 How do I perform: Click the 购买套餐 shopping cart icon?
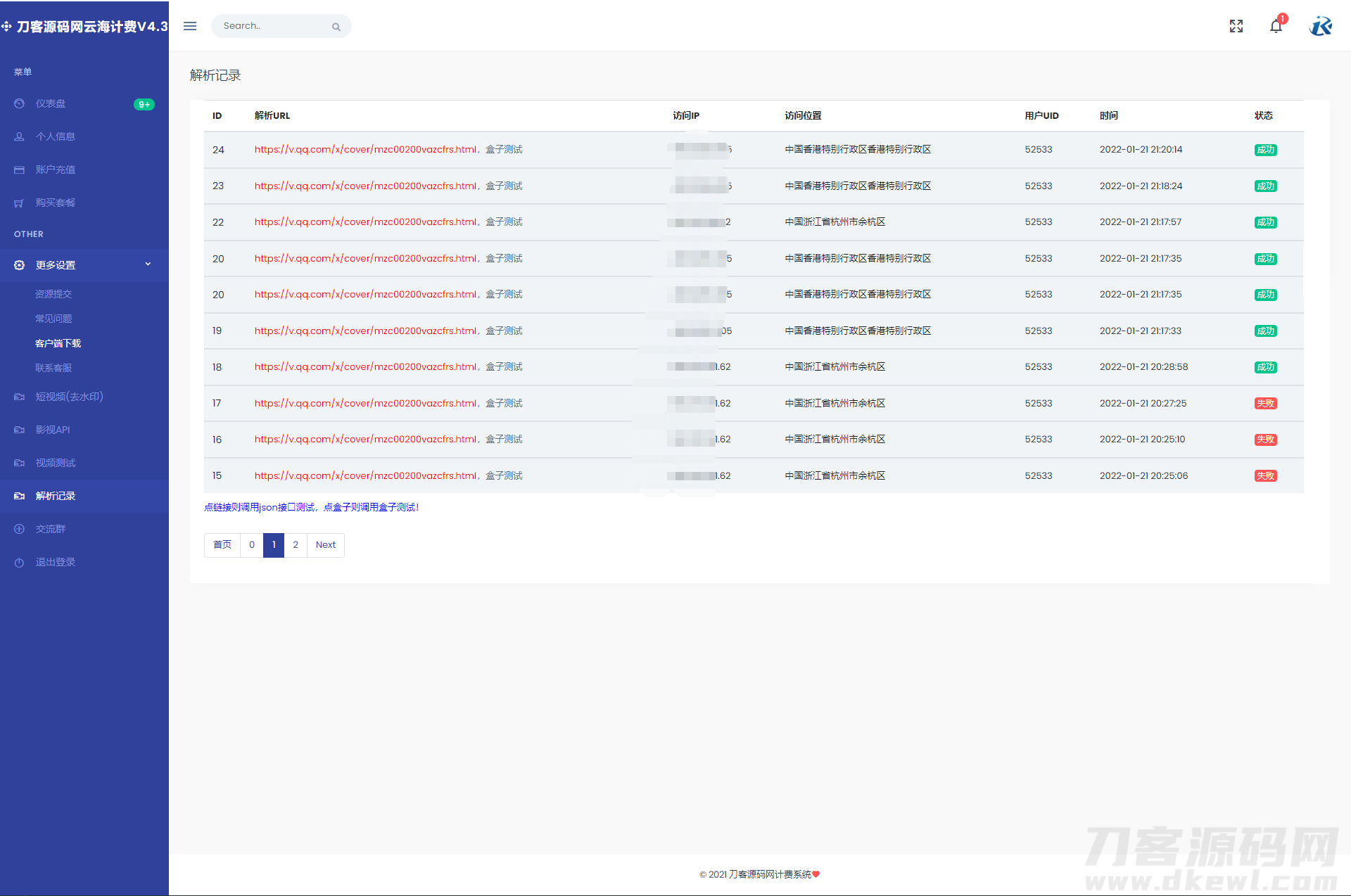coord(19,203)
